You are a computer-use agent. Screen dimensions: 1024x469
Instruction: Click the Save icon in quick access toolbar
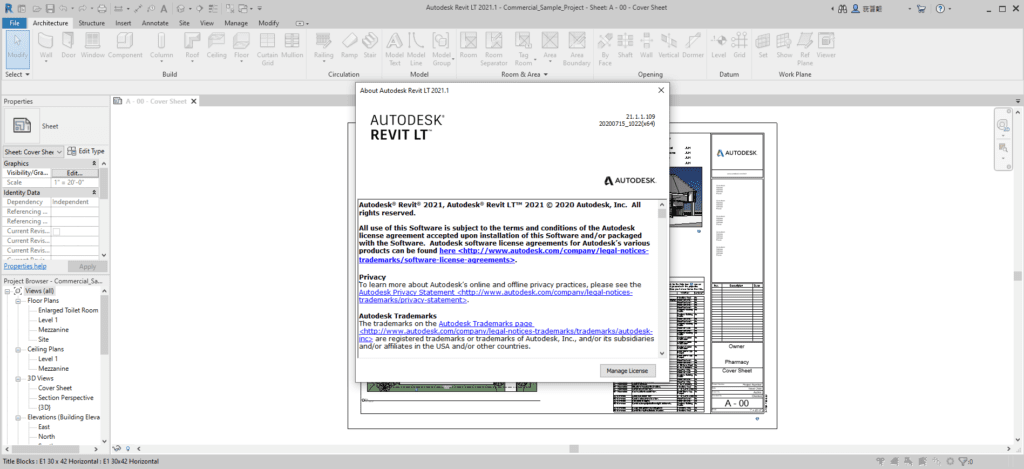[50, 9]
